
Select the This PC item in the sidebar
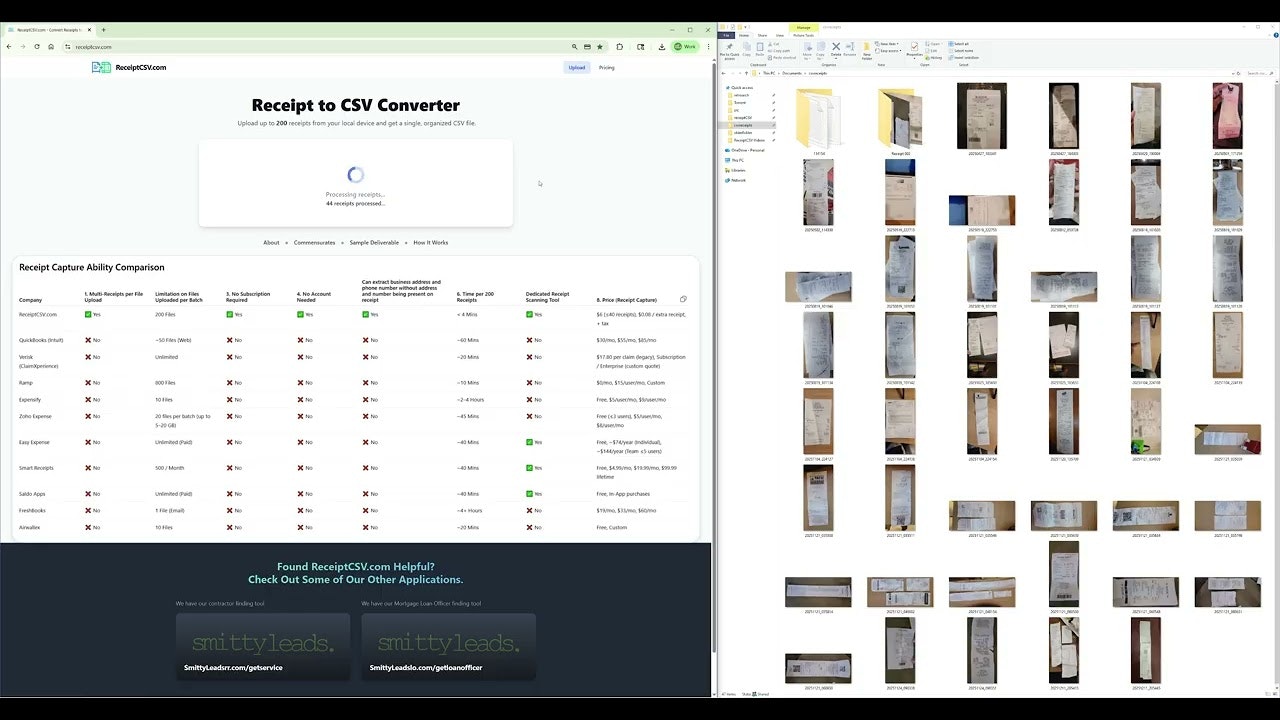[737, 160]
